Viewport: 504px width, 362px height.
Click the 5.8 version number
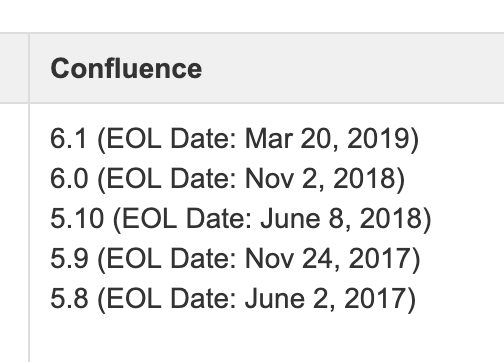[69, 299]
